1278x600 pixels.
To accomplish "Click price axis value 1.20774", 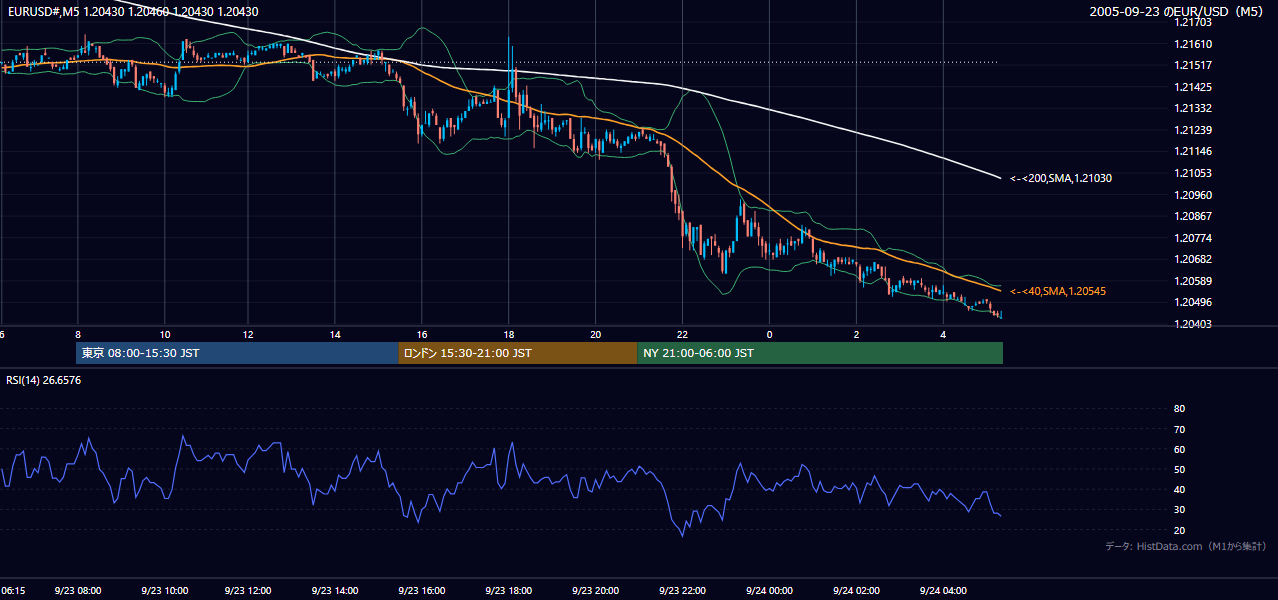I will point(1194,238).
